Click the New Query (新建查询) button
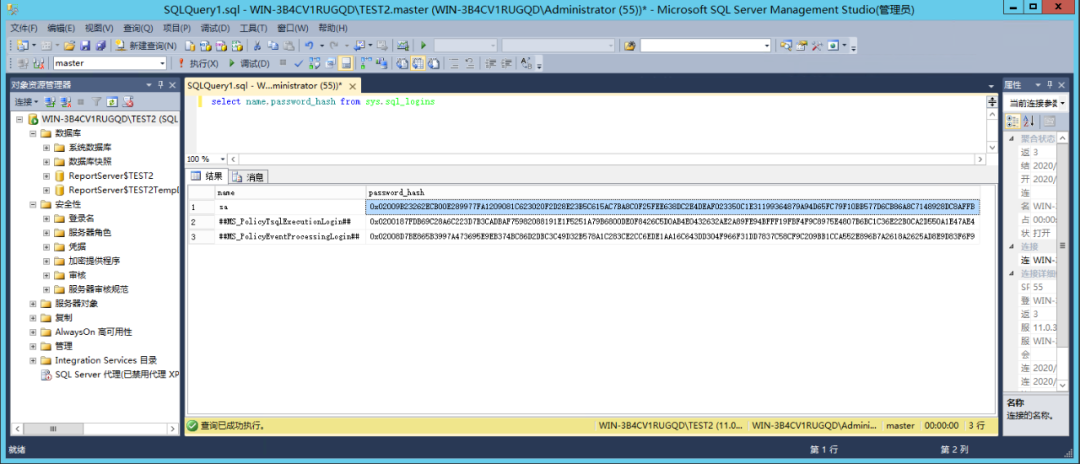The height and width of the screenshot is (464, 1080). tap(145, 45)
